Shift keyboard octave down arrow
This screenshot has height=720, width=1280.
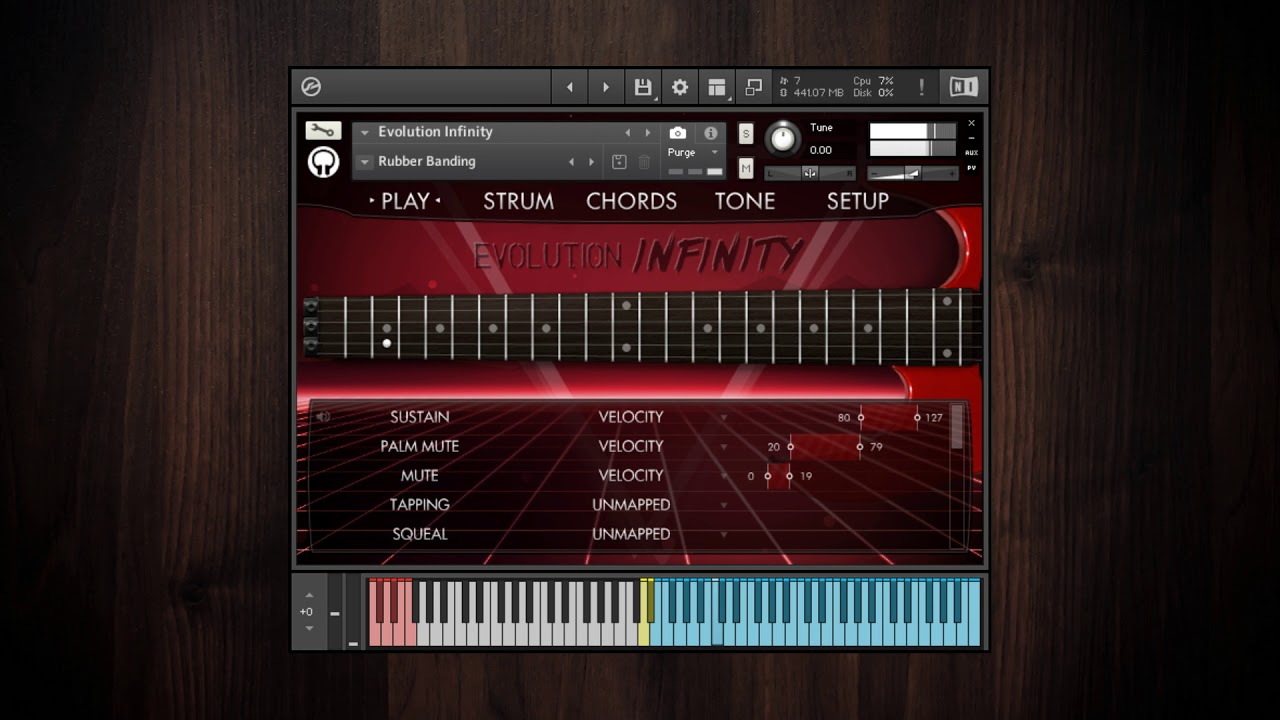(309, 628)
